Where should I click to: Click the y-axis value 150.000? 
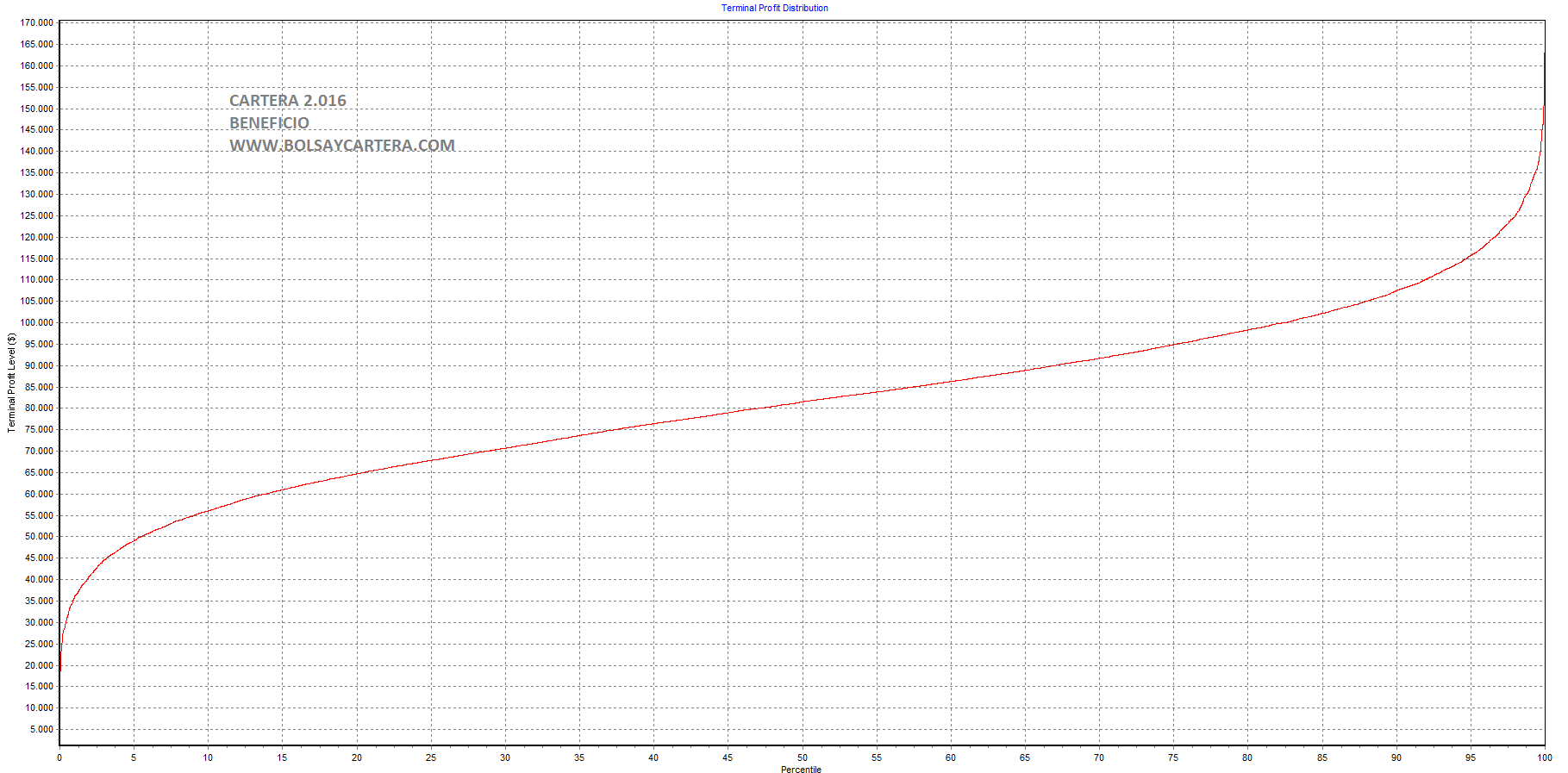37,109
